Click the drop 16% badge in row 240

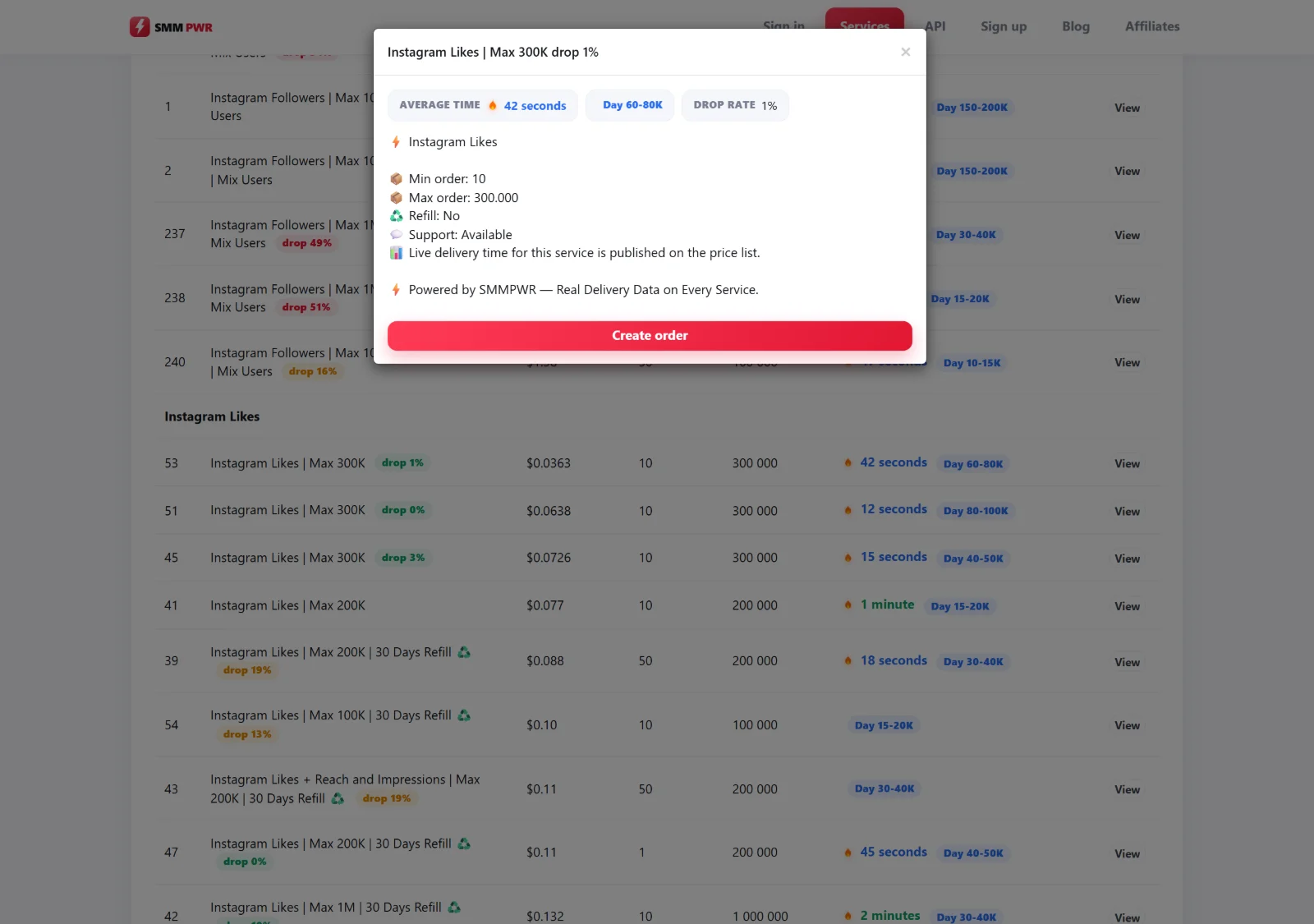point(313,371)
